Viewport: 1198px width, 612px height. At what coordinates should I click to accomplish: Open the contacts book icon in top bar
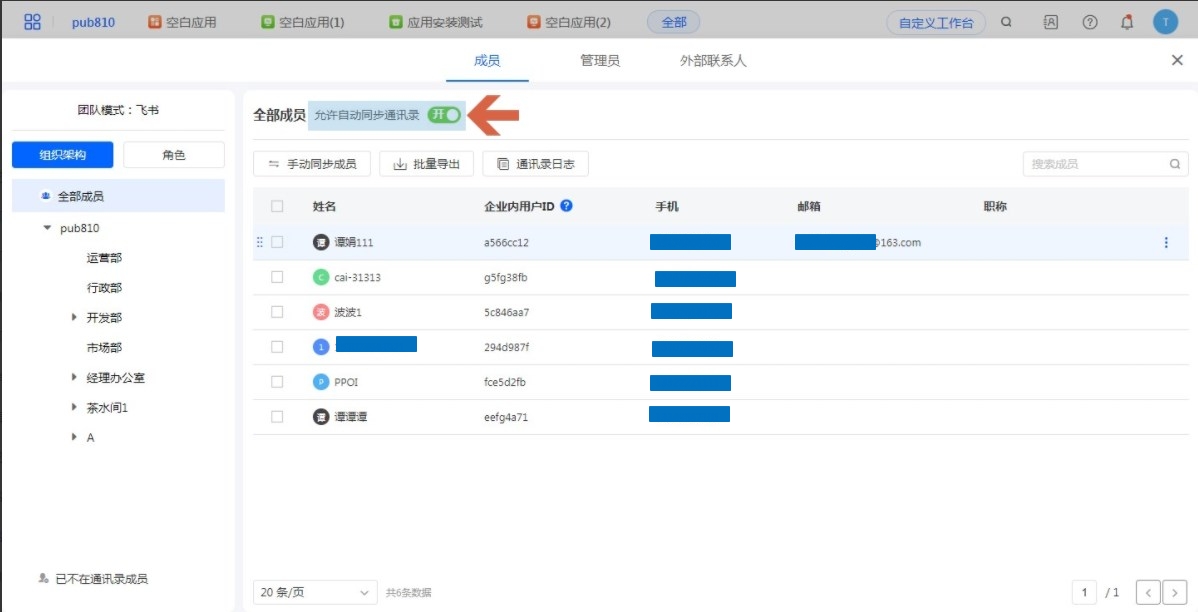tap(1051, 22)
